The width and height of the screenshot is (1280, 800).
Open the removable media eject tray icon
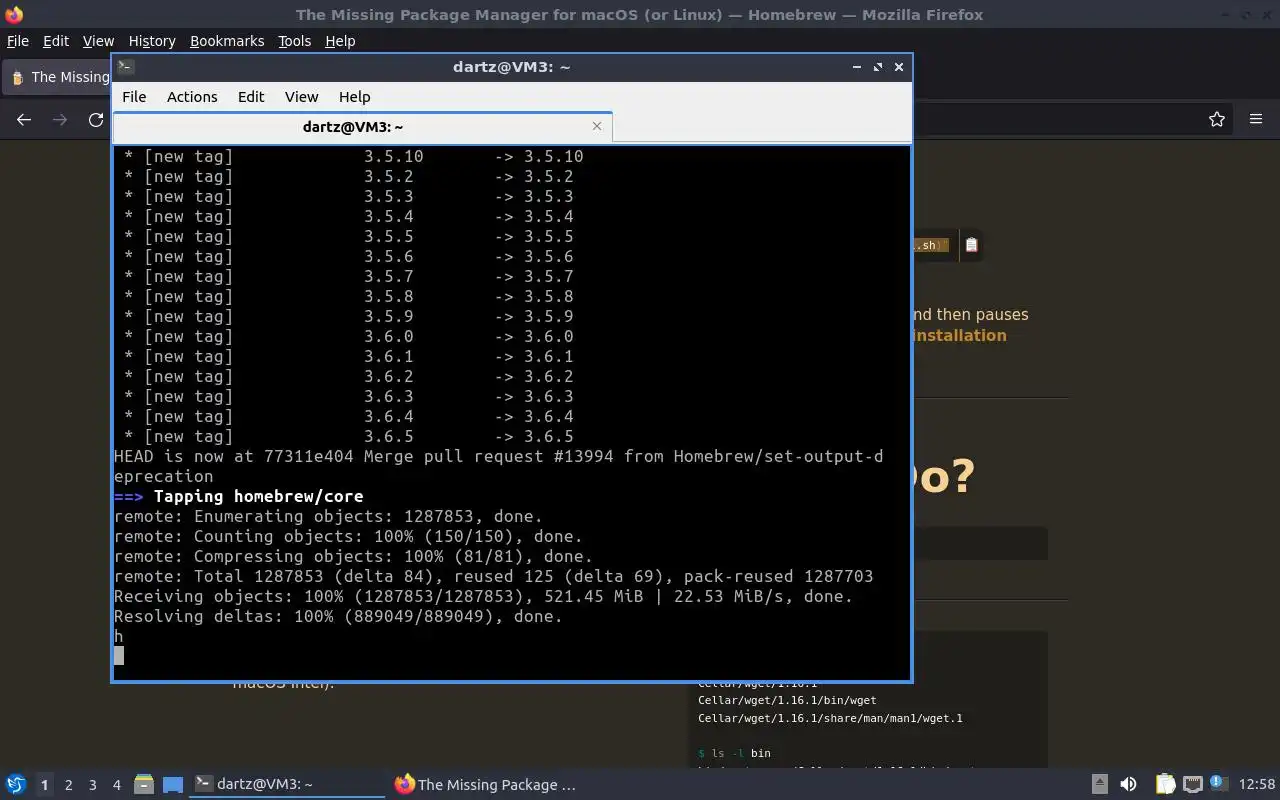1099,785
